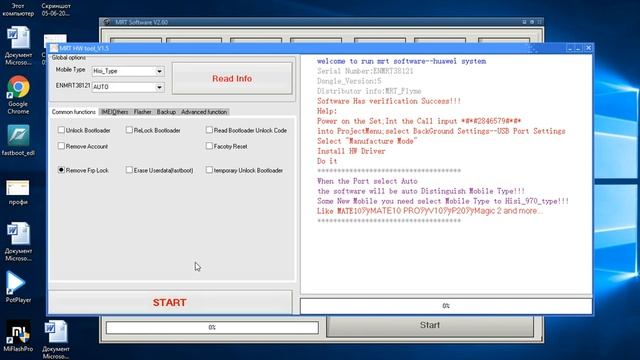Open the port AUTO dropdown
This screenshot has height=360, width=640.
click(x=160, y=87)
